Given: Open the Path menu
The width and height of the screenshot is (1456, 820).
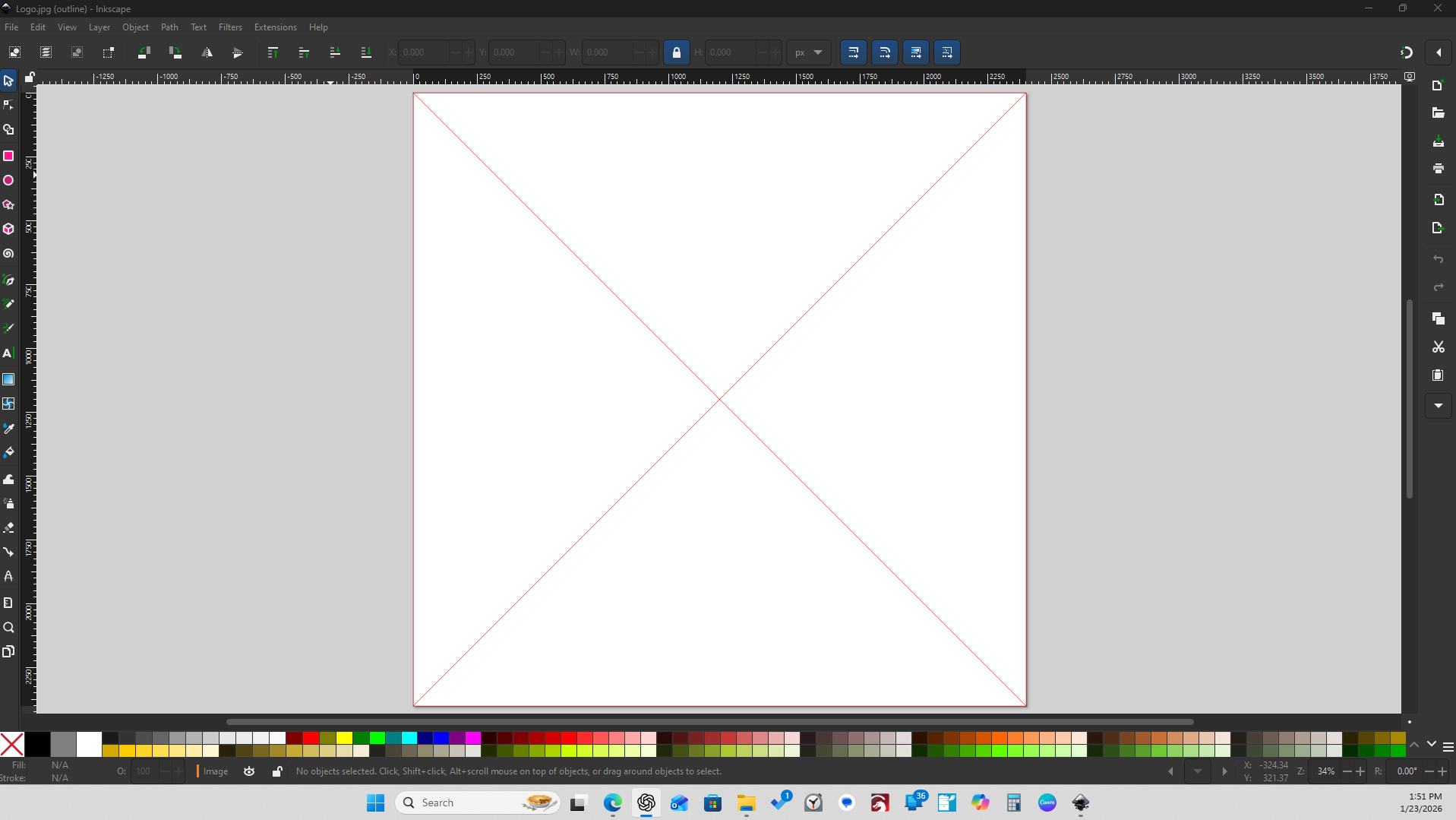Looking at the screenshot, I should click(x=169, y=27).
